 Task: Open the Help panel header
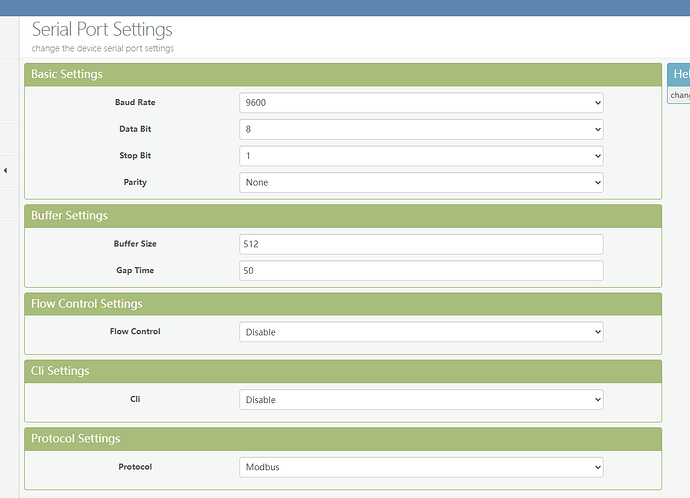(679, 75)
